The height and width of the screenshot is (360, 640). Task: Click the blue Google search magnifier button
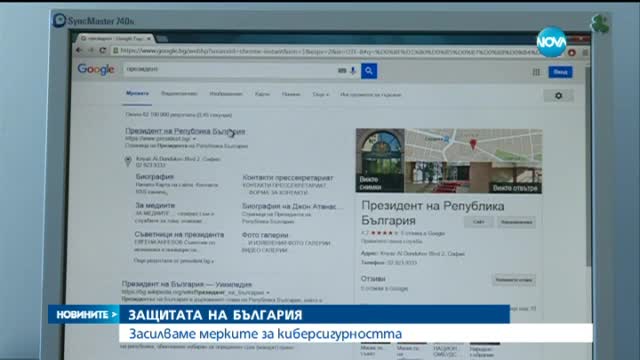(369, 71)
